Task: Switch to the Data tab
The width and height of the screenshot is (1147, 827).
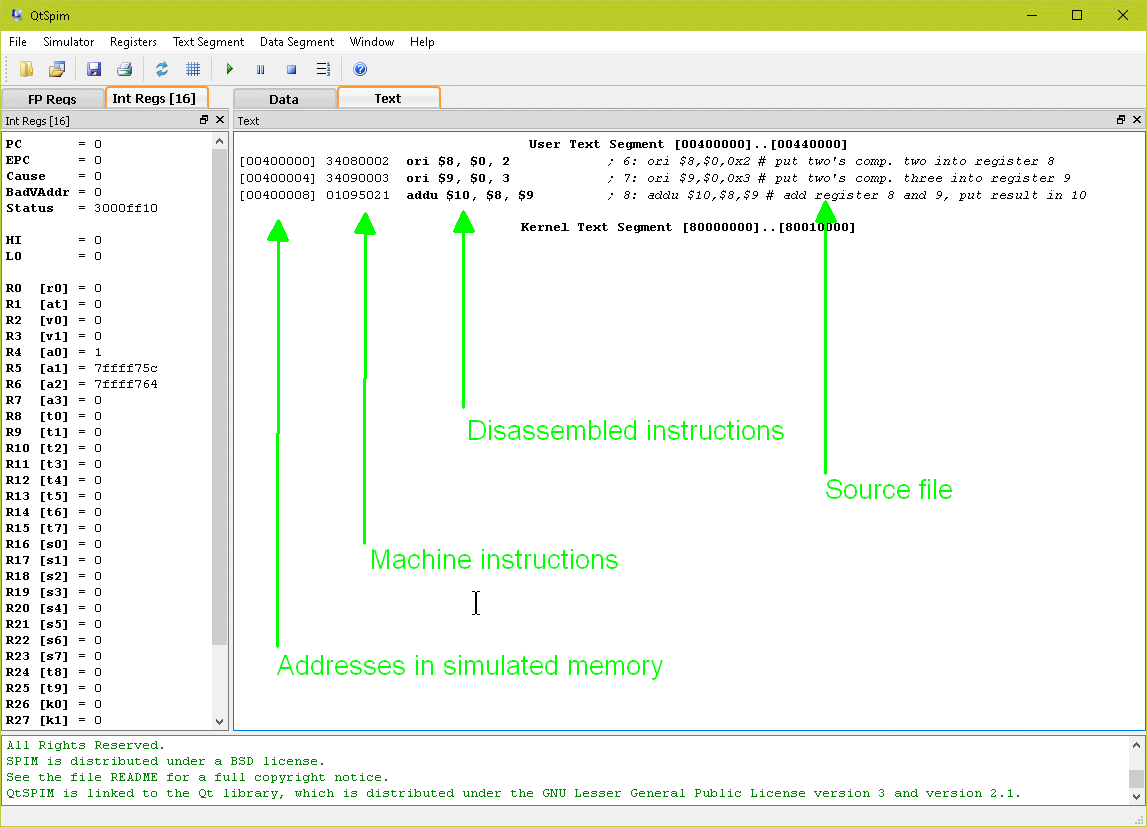Action: tap(284, 99)
